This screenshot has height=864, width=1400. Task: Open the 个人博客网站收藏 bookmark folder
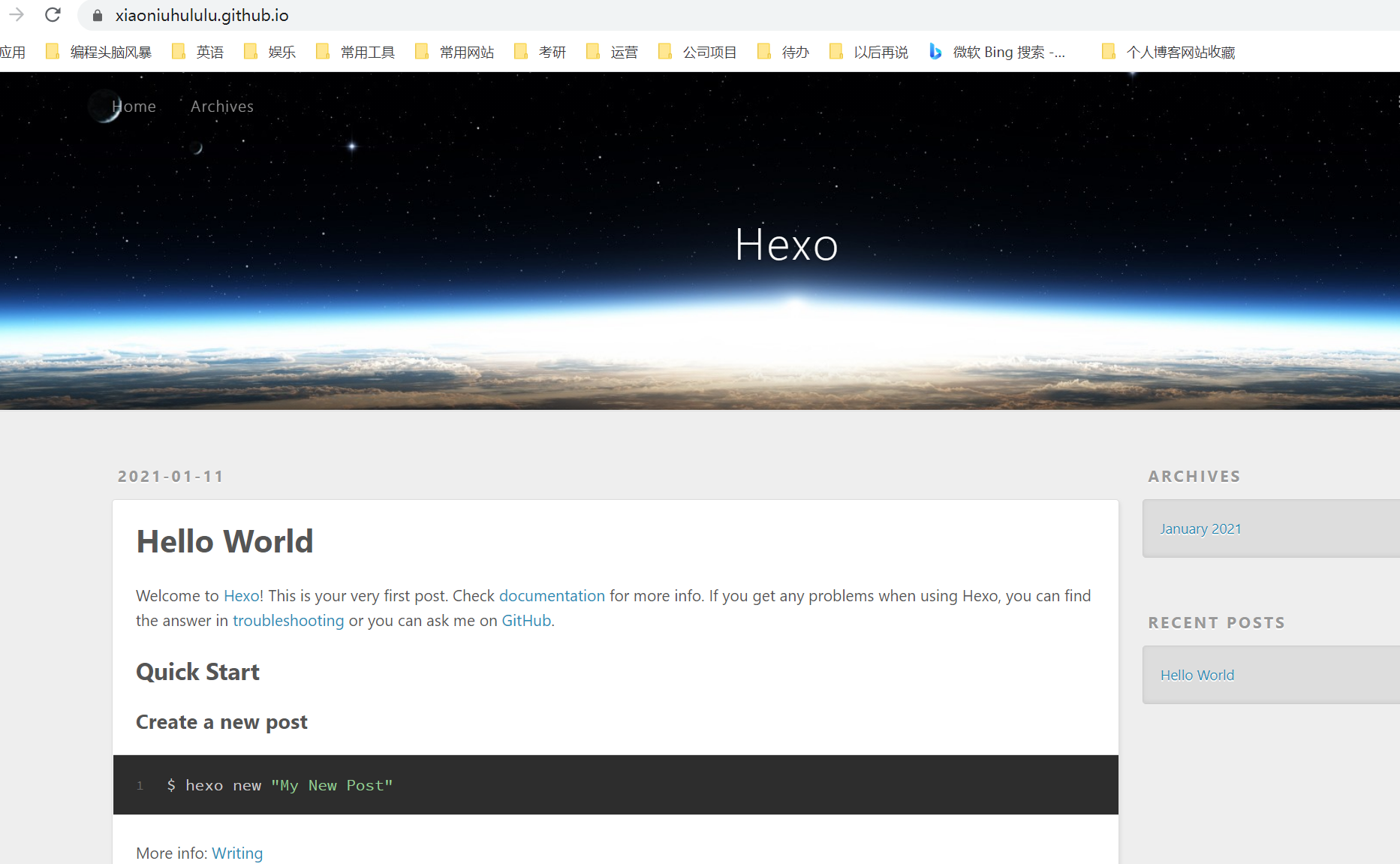pos(1169,52)
